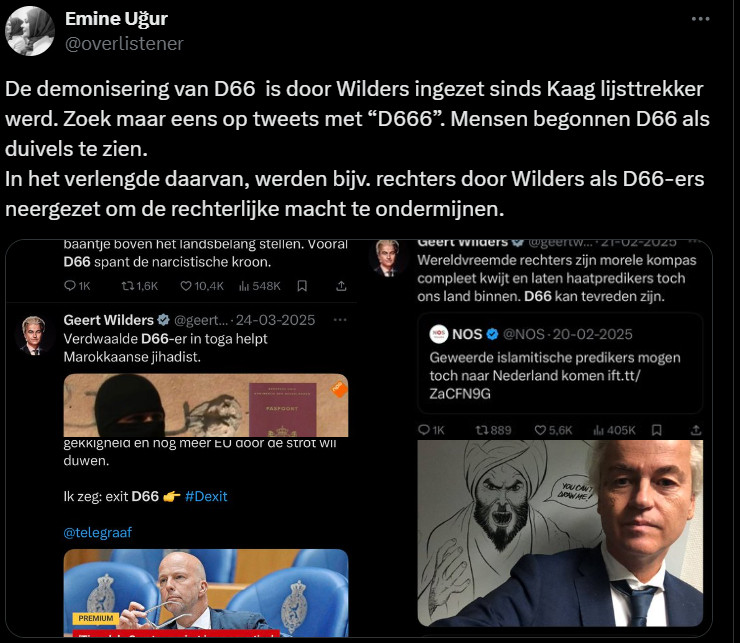Screen dimensions: 740x643
Task: Open Emine Uğur's profile avatar
Action: (x=30, y=31)
